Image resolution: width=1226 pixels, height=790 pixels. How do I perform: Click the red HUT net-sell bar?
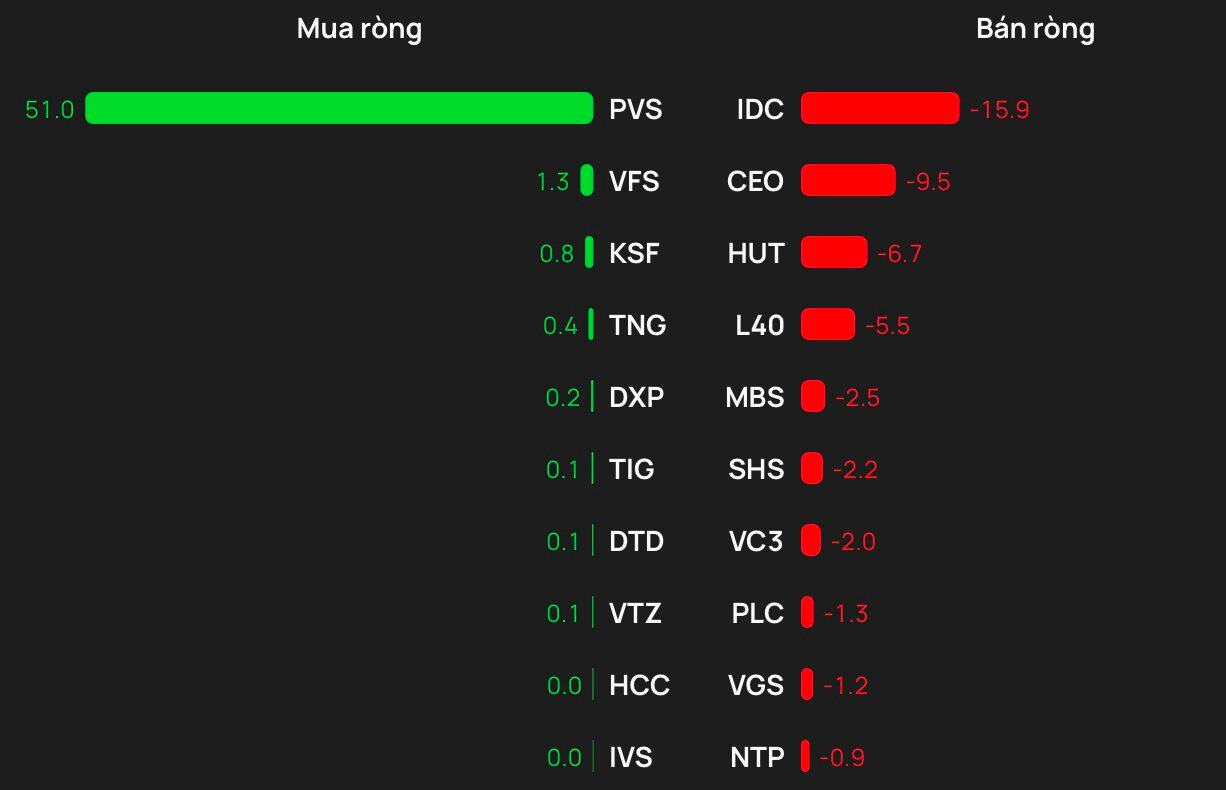(x=834, y=253)
